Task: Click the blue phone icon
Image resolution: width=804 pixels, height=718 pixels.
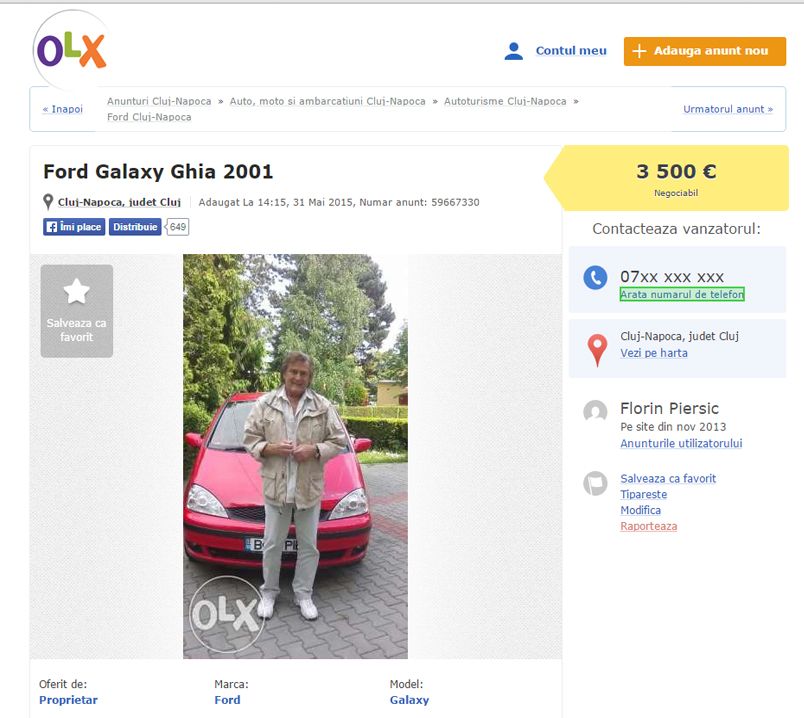Action: 596,278
